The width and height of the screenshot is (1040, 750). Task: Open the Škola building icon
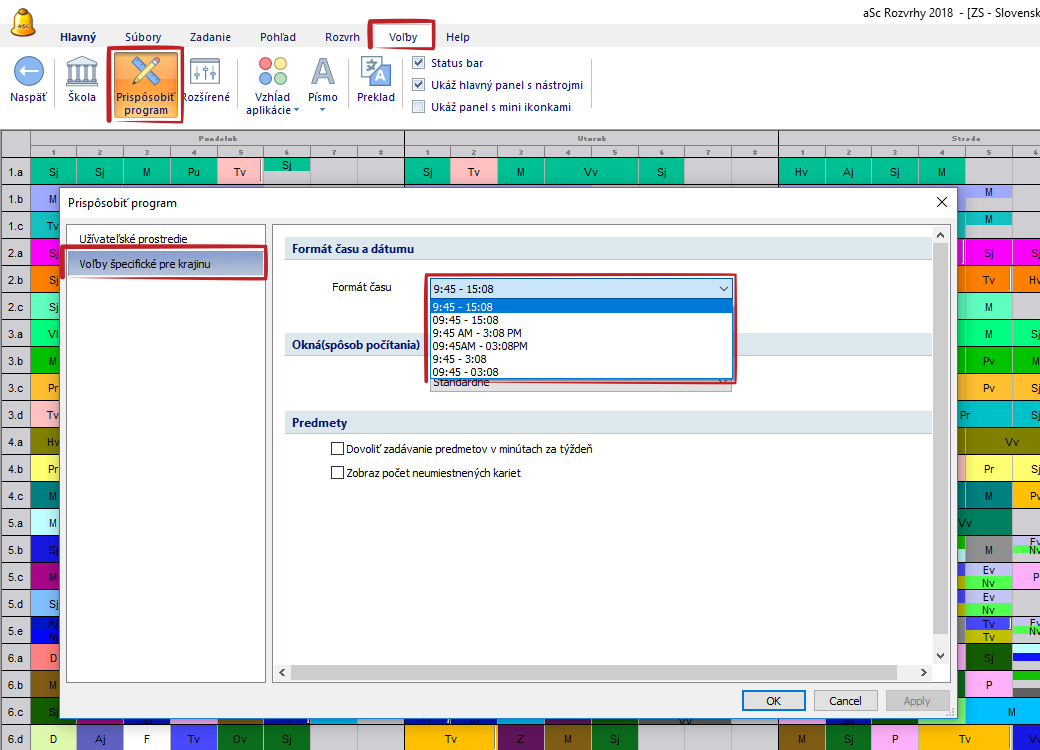pyautogui.click(x=82, y=72)
